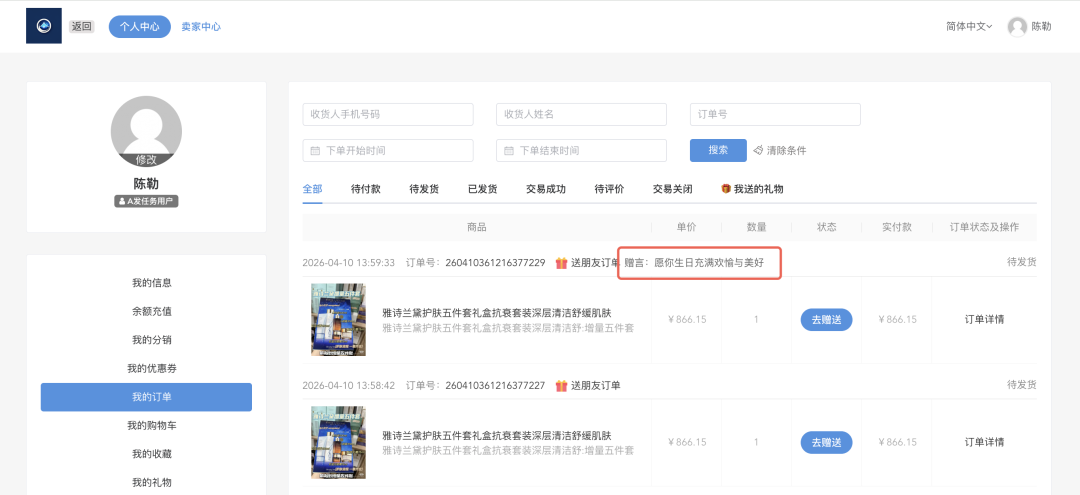The height and width of the screenshot is (495, 1080).
Task: Switch to the 待发货 tab
Action: click(x=424, y=189)
